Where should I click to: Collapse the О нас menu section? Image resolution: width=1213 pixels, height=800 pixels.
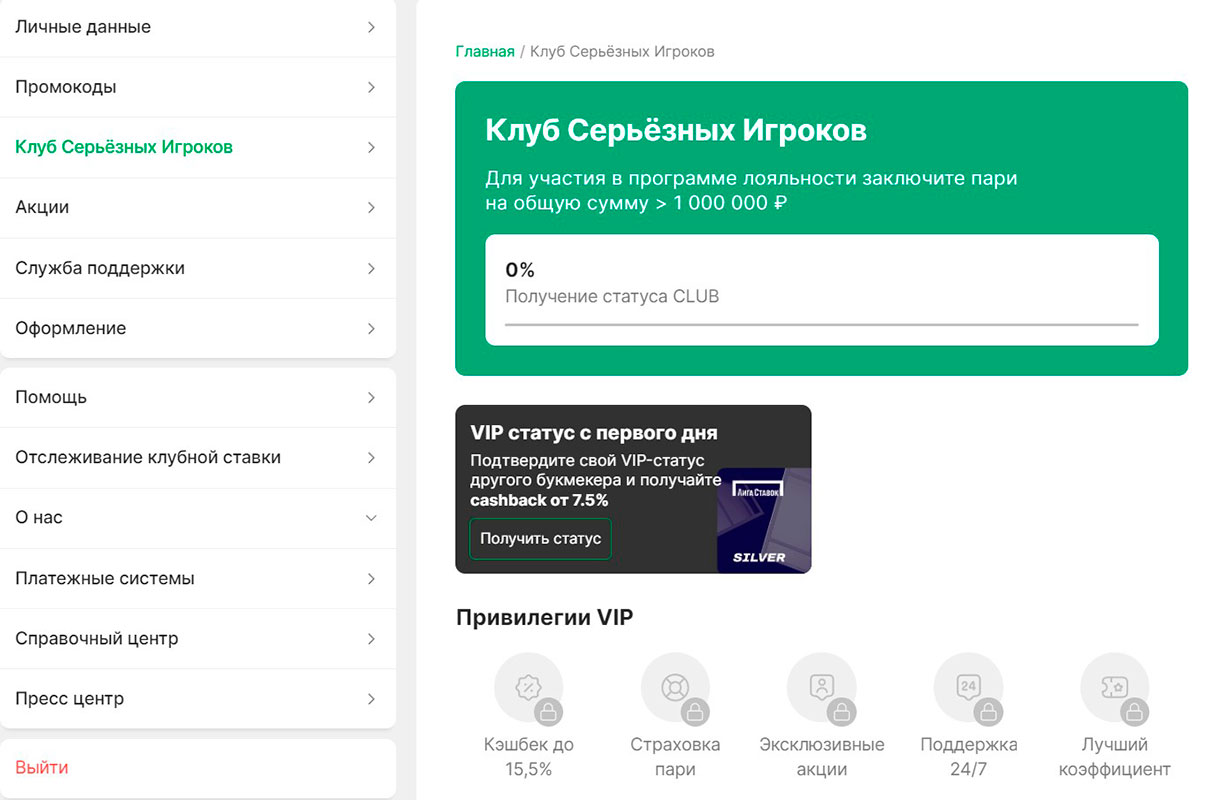(x=197, y=518)
